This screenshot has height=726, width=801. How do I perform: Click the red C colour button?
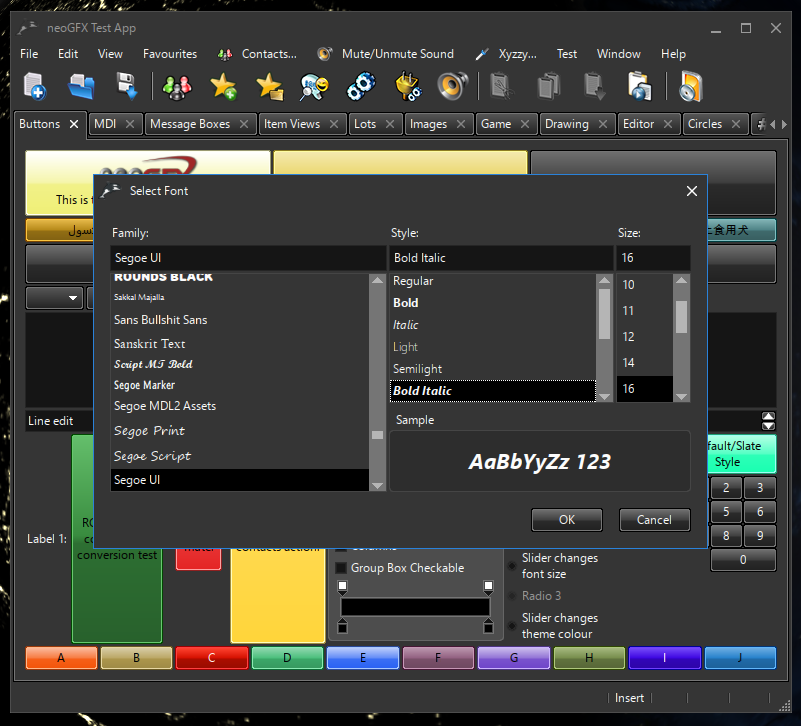212,658
